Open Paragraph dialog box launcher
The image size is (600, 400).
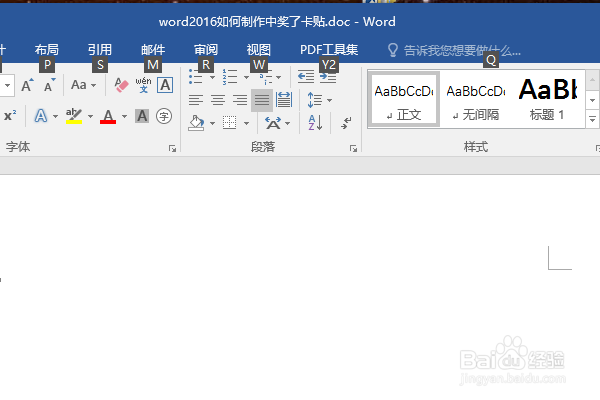click(353, 149)
